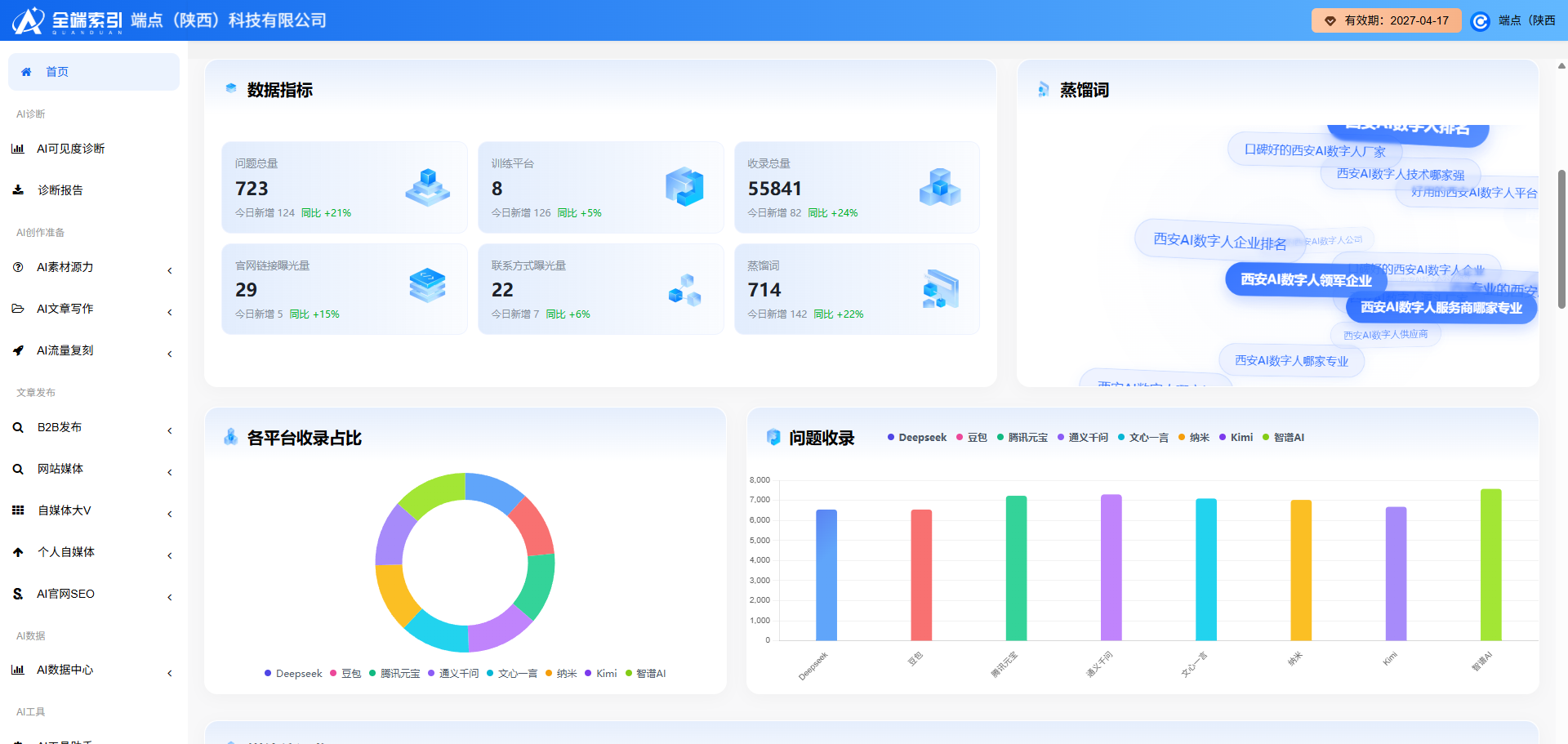The image size is (1568, 744).
Task: Click the home icon beside 首页
Action: coord(26,72)
